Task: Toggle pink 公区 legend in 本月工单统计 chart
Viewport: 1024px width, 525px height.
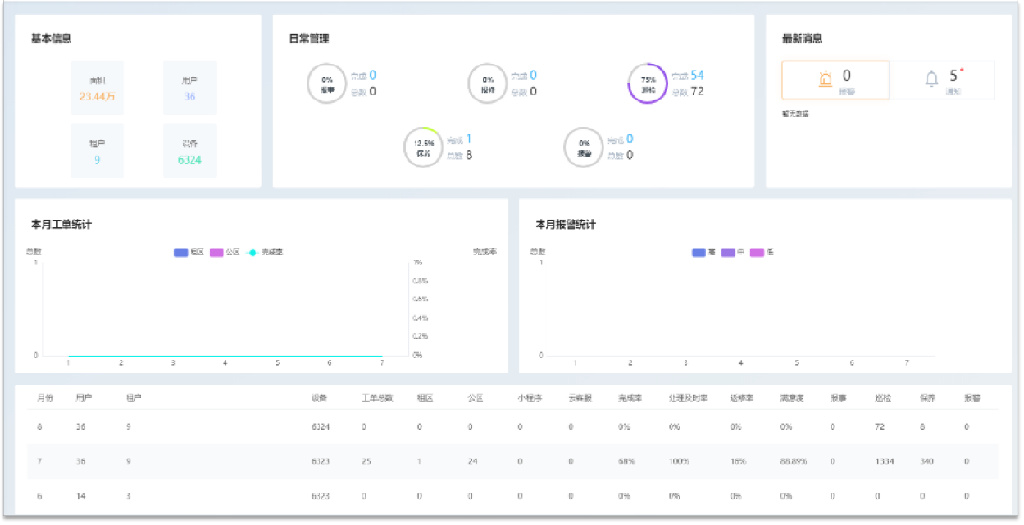Action: (225, 252)
